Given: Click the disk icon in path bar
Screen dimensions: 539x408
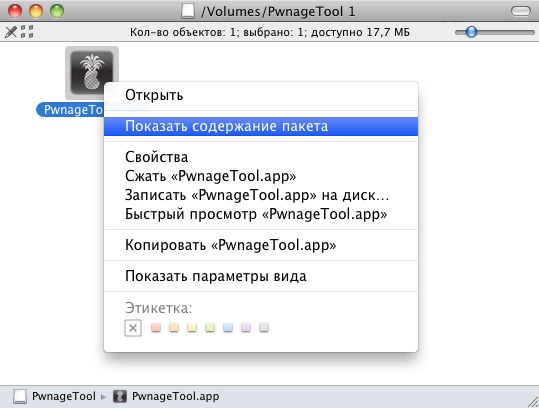Looking at the screenshot, I should tap(20, 397).
